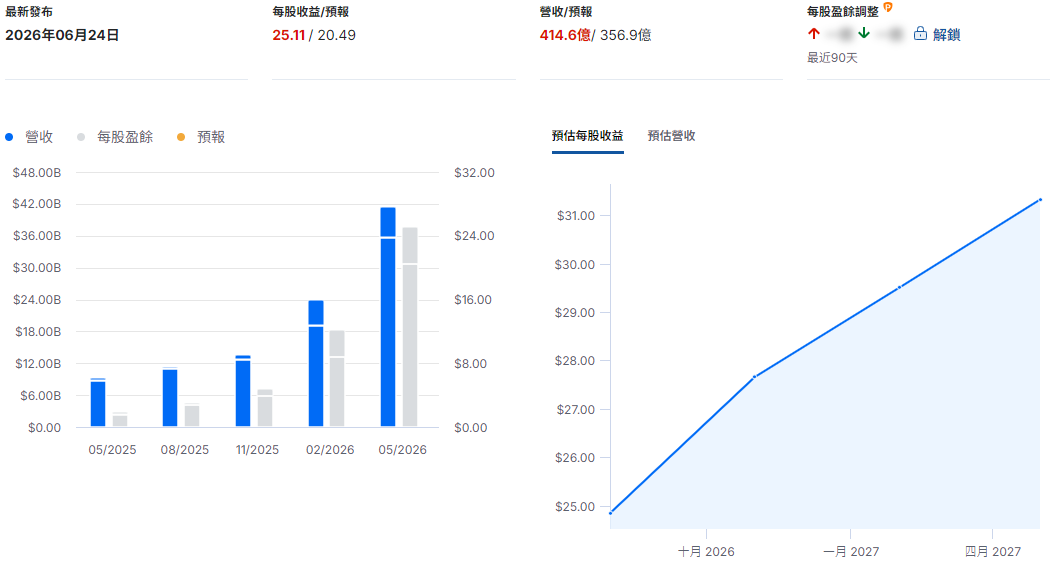1061x575 pixels.
Task: Select the gray EPS bar for 08/2025
Action: pyautogui.click(x=192, y=415)
